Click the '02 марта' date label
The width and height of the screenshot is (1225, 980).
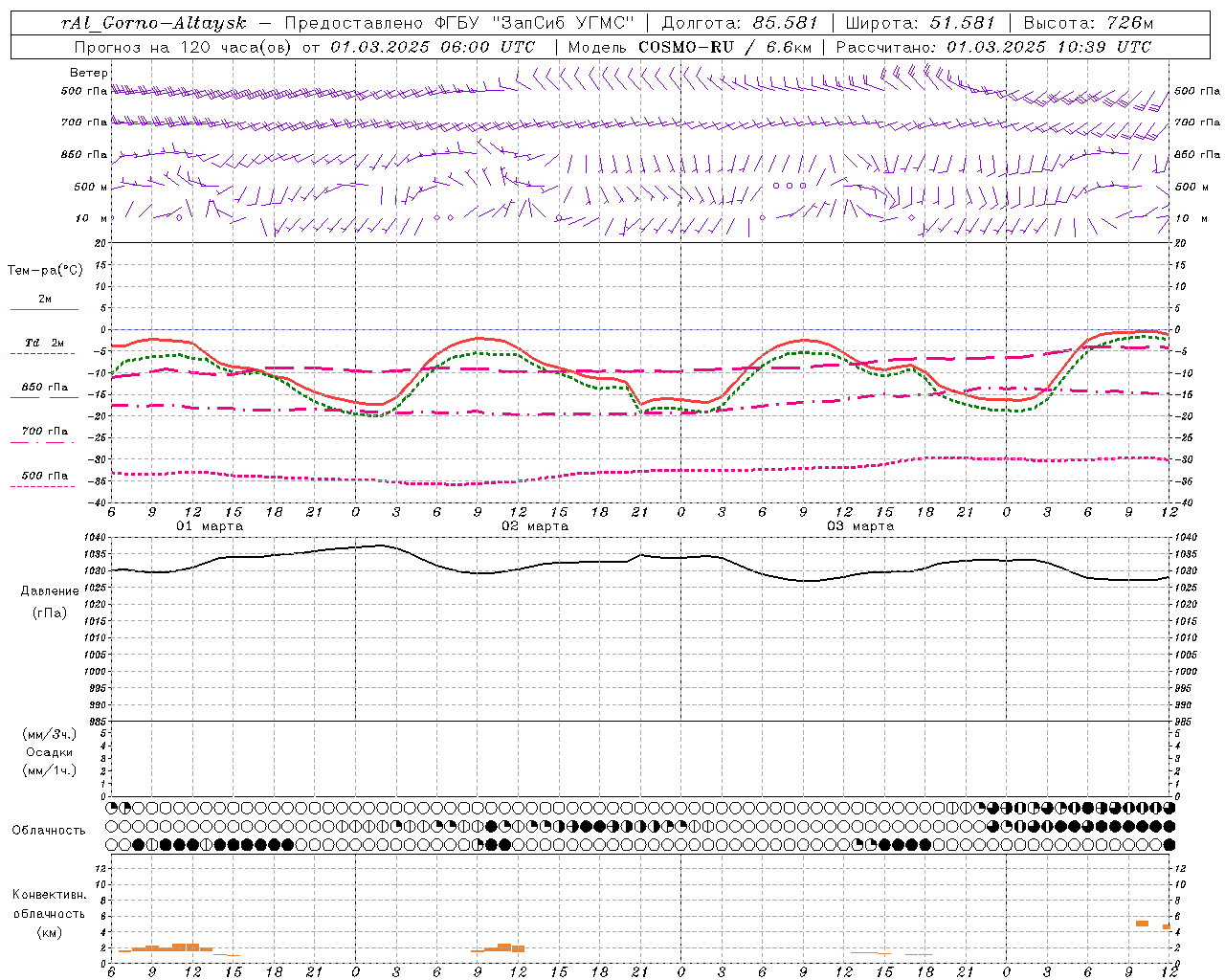pyautogui.click(x=535, y=526)
